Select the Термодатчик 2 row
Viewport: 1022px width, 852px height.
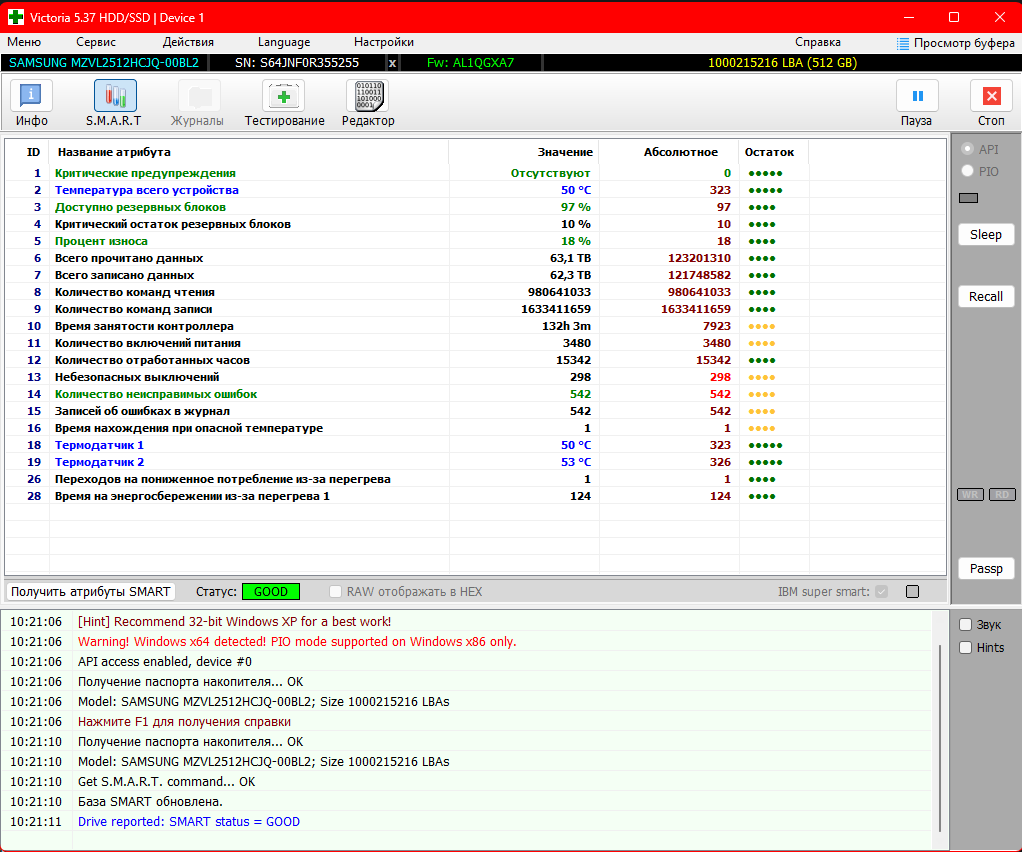click(x=474, y=462)
